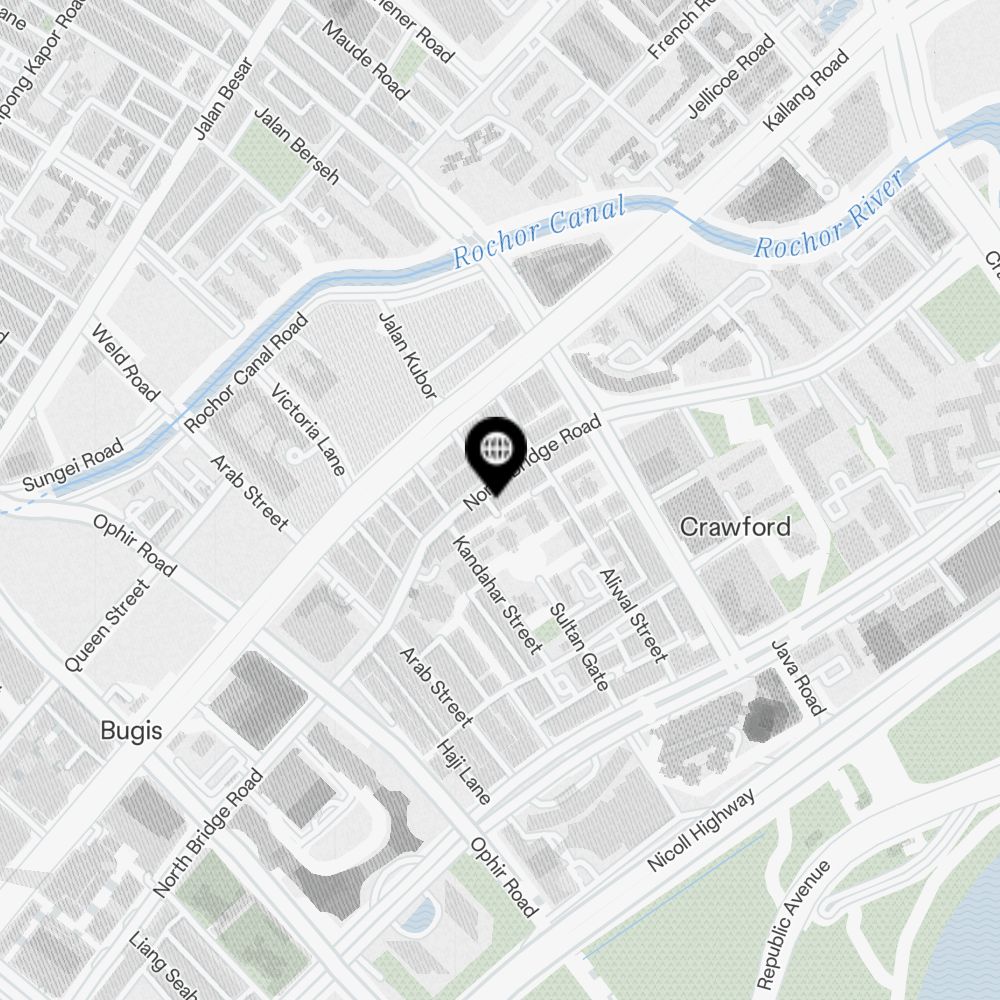Click the Victoria Lane label
Image resolution: width=1000 pixels, height=1000 pixels.
308,429
